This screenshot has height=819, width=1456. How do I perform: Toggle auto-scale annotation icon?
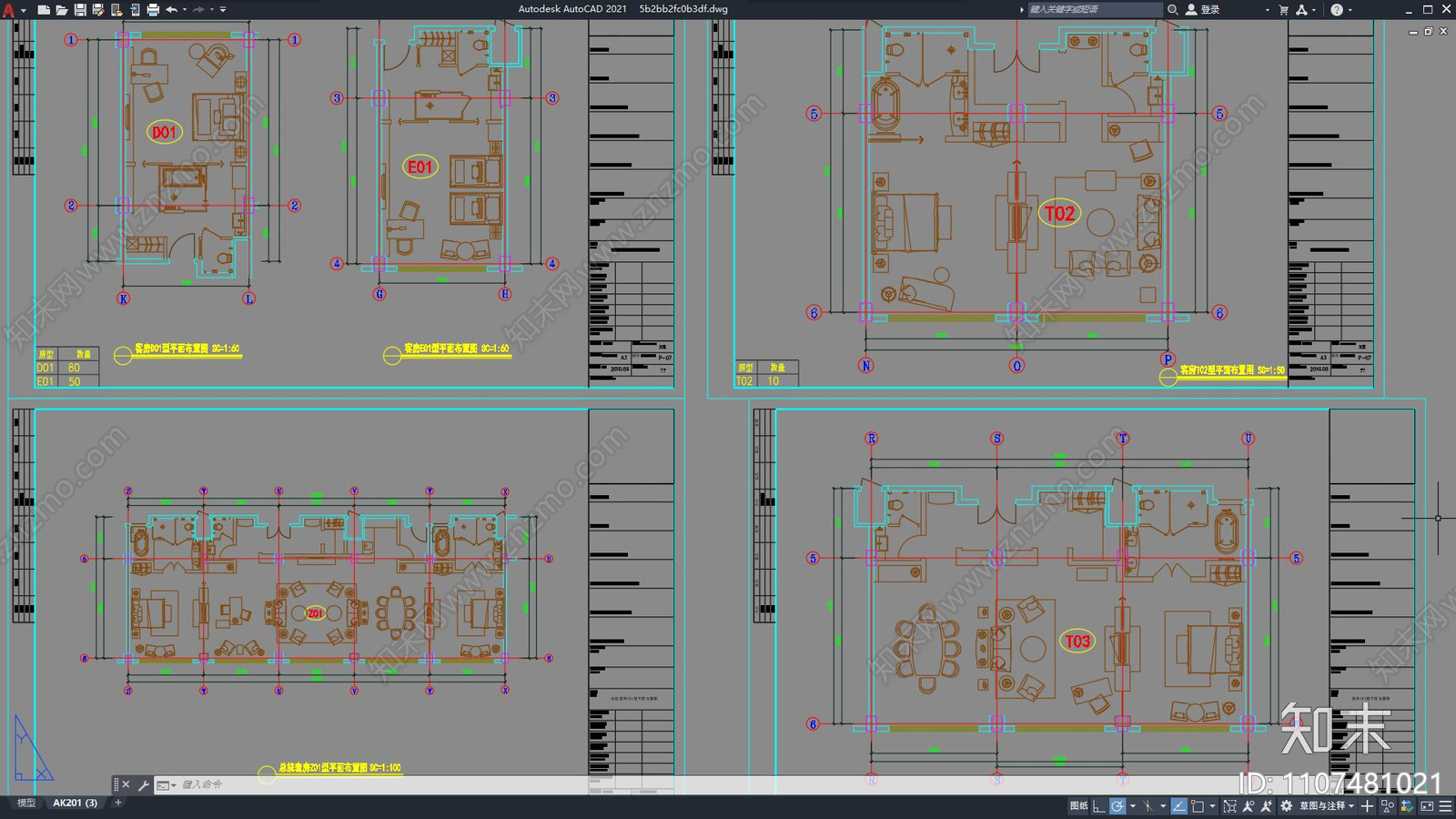tap(1266, 805)
